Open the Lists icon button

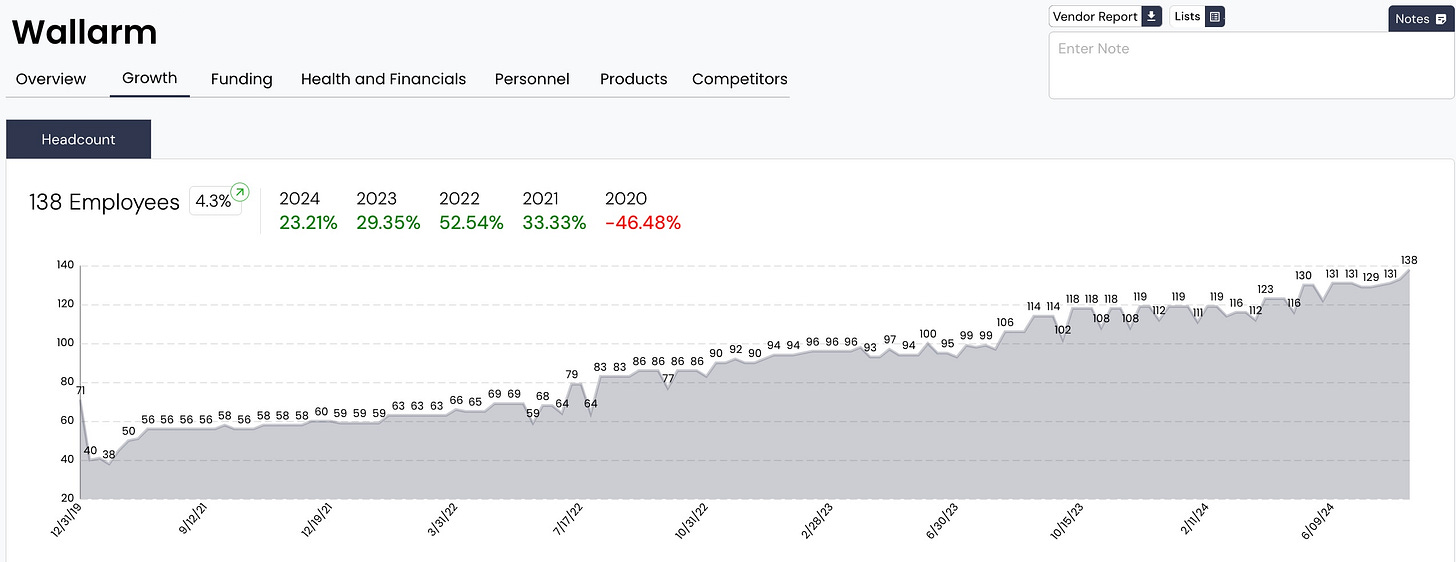[x=1214, y=17]
